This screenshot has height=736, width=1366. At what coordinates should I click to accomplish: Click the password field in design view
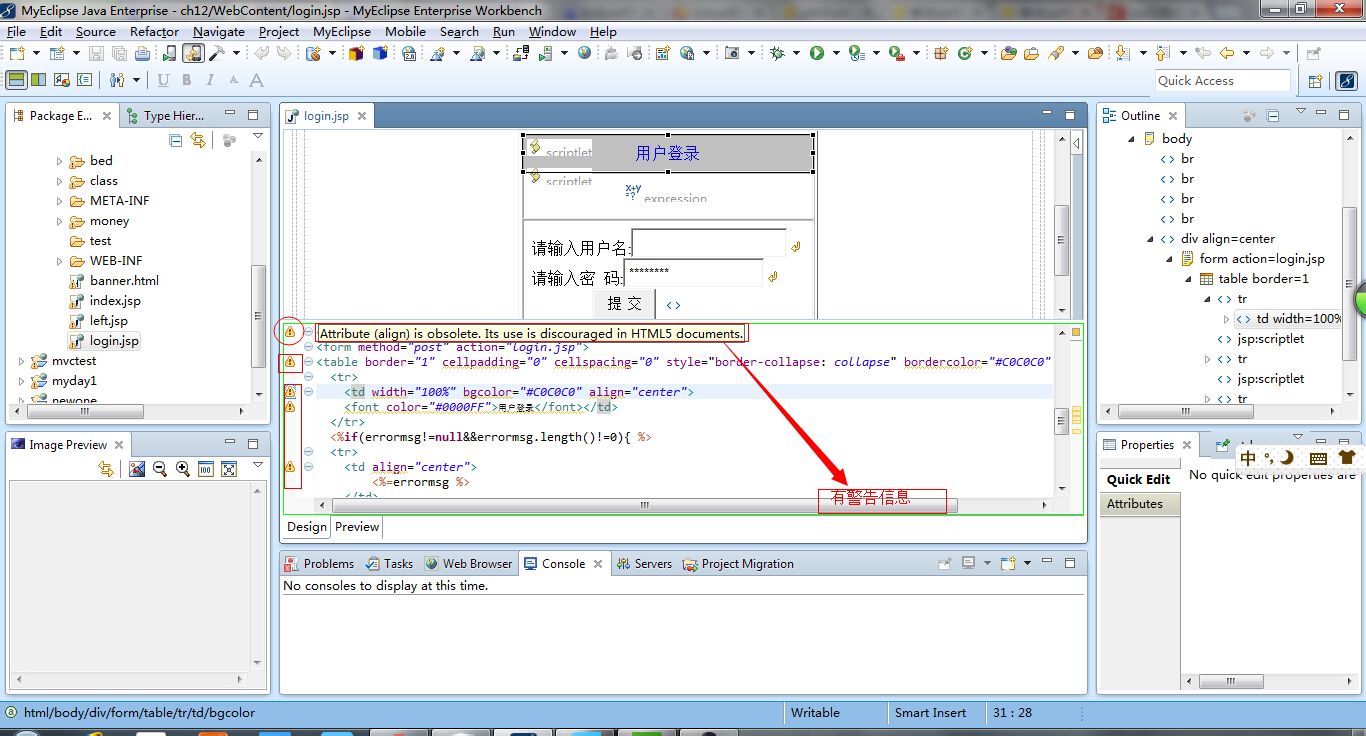pyautogui.click(x=694, y=273)
